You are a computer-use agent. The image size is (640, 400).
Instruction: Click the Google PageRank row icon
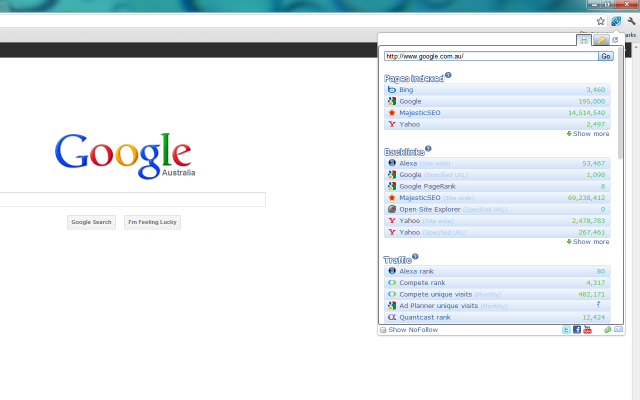tap(392, 186)
